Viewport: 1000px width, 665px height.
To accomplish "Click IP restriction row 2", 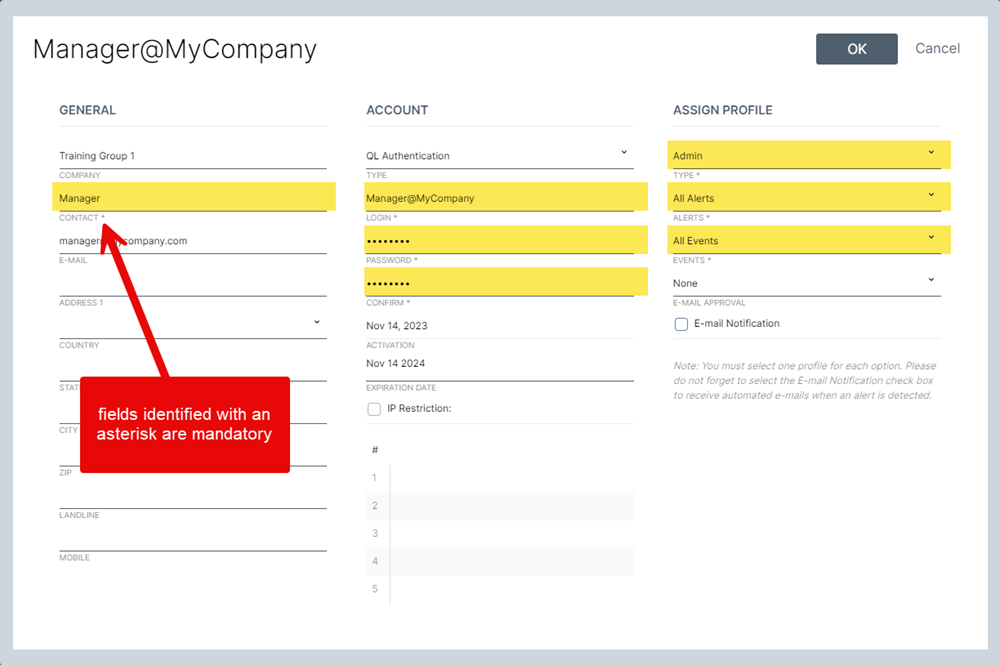I will tap(499, 506).
